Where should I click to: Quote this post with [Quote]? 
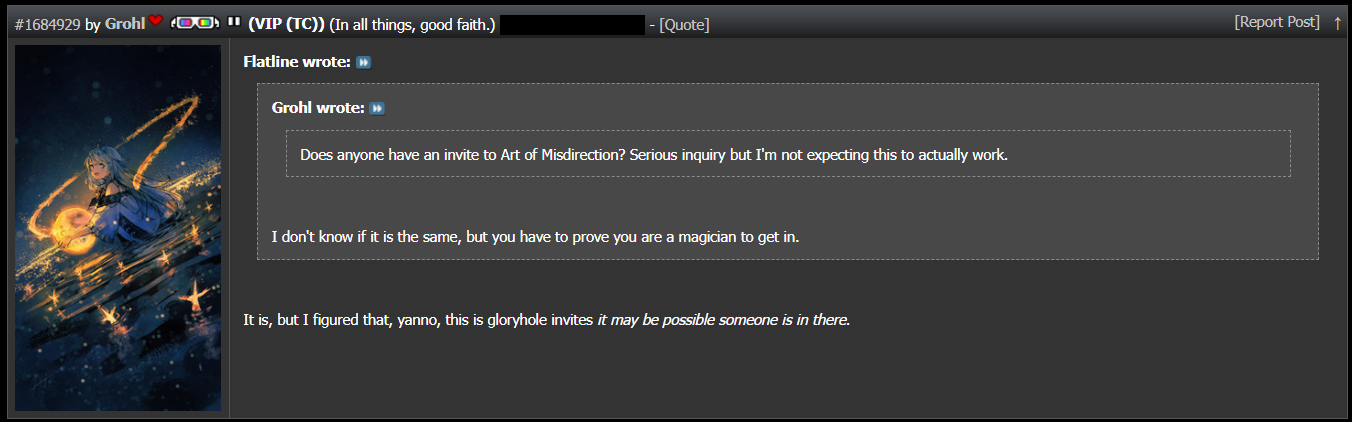[x=684, y=24]
